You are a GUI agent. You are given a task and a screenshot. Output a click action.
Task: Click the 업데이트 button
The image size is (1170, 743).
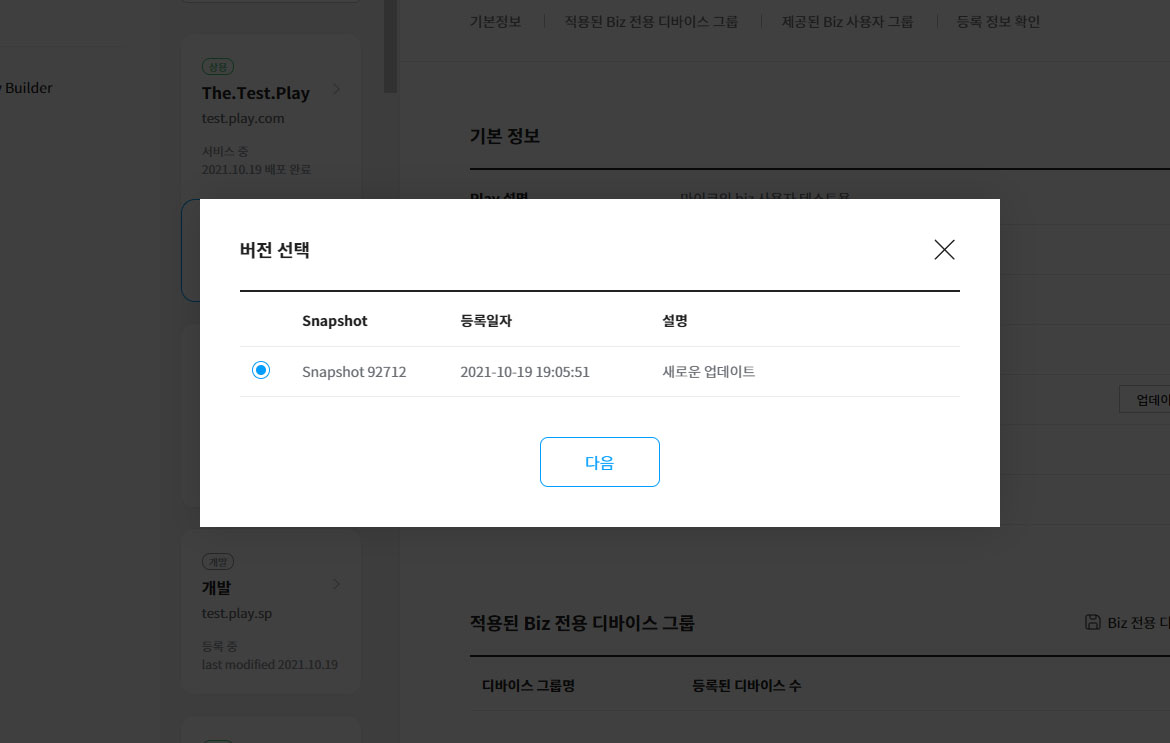[x=1146, y=399]
